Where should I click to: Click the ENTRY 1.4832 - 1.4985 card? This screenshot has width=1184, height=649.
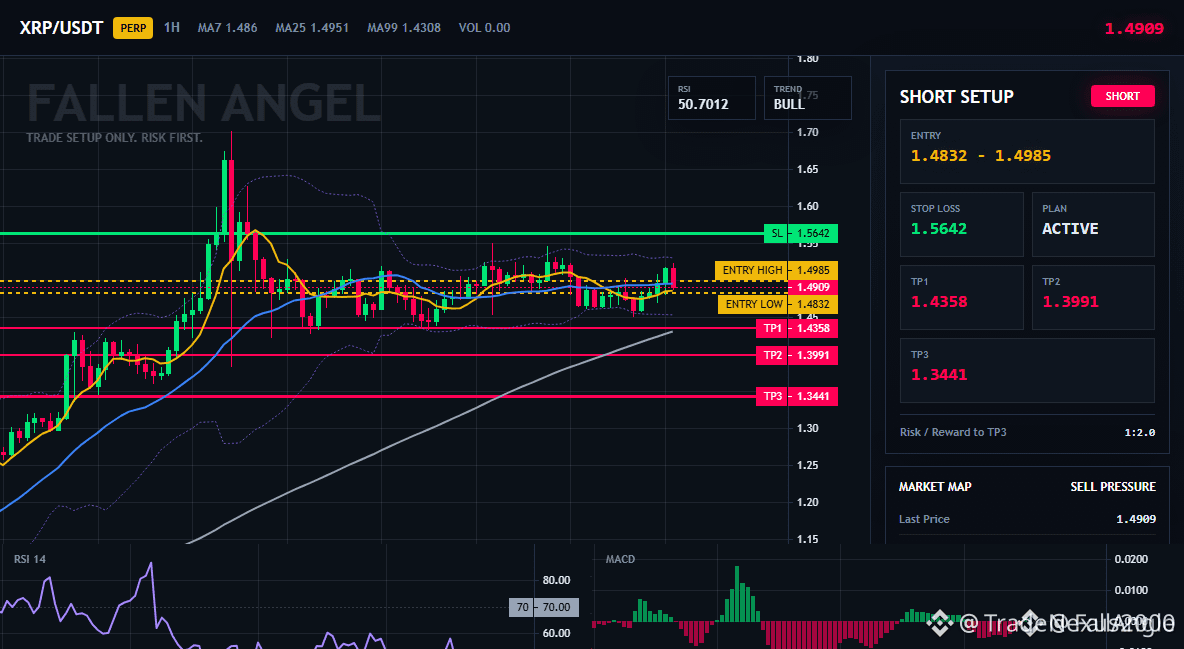click(1027, 151)
